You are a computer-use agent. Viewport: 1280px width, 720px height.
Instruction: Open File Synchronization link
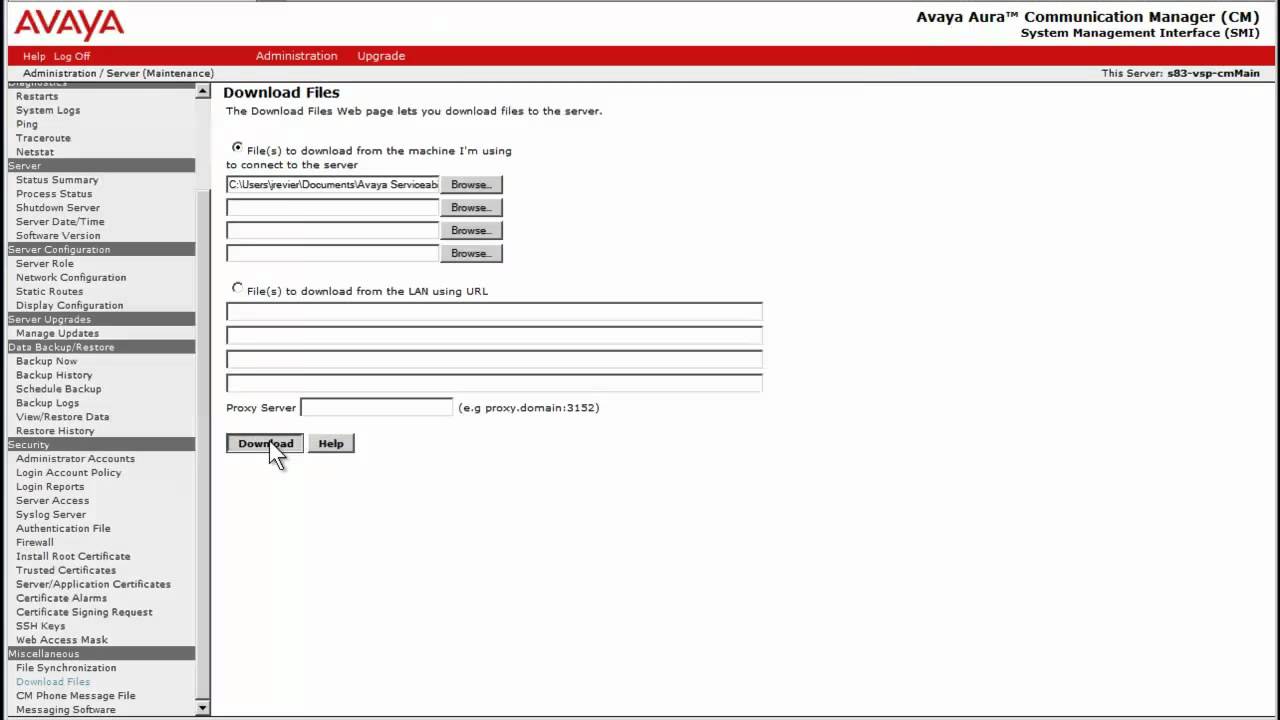pyautogui.click(x=66, y=670)
